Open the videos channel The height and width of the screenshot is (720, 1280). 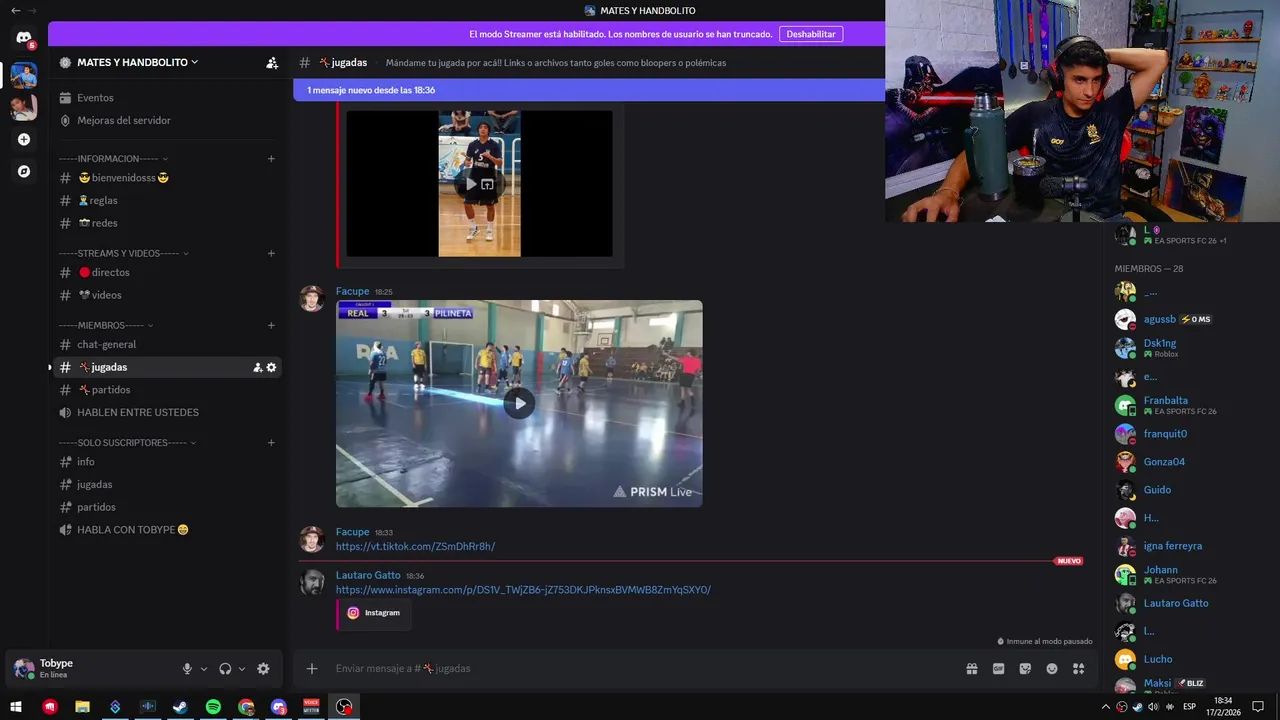coord(166,295)
